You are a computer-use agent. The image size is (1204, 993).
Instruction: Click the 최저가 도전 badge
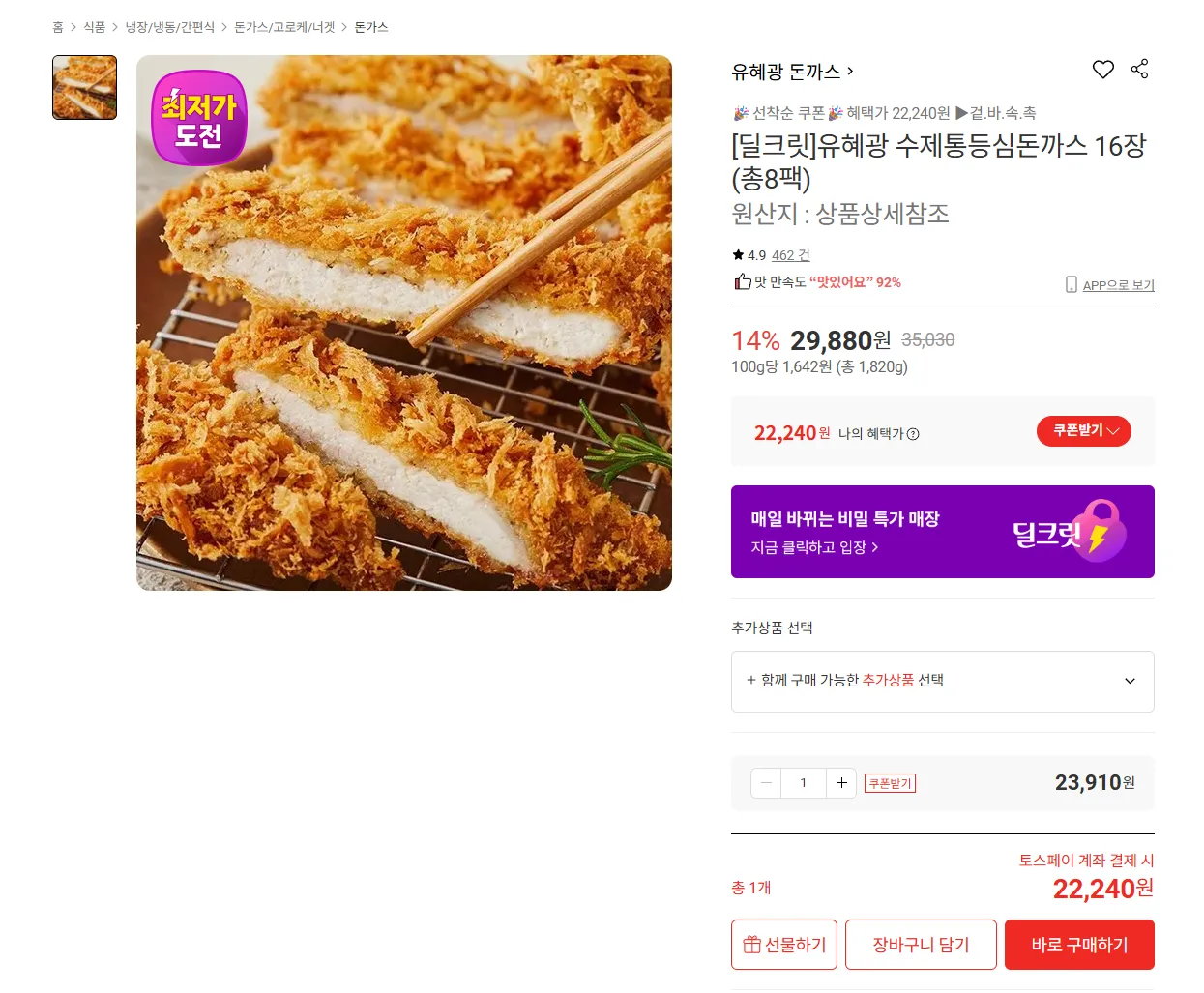click(x=199, y=119)
